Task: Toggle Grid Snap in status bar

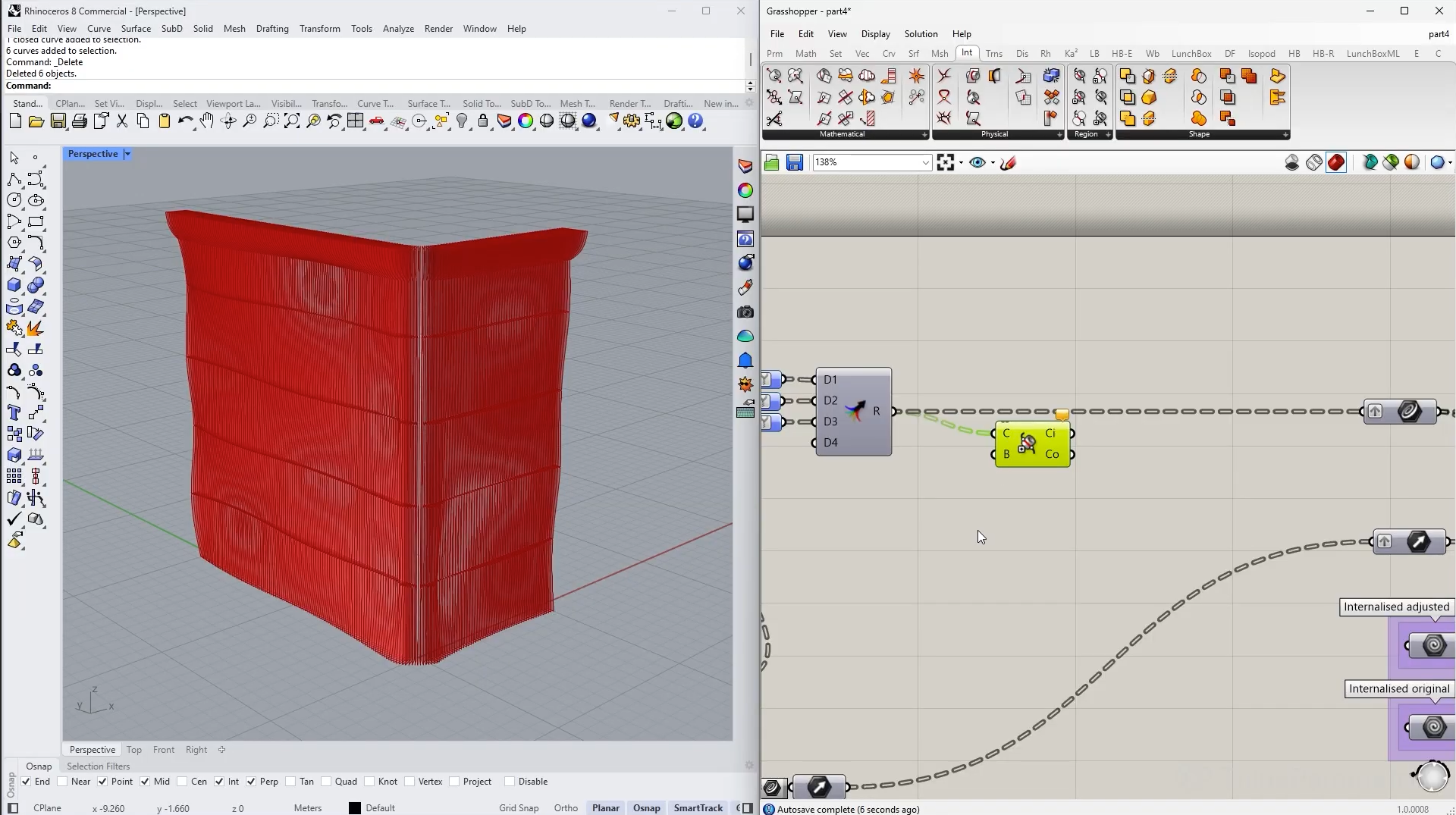Action: (518, 808)
